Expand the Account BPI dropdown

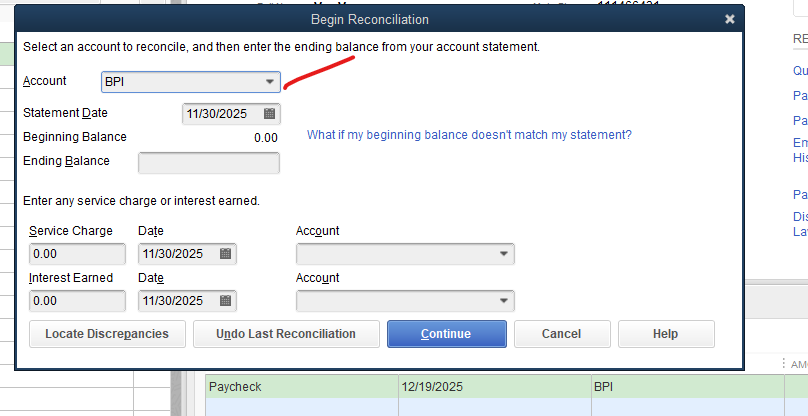coord(269,82)
